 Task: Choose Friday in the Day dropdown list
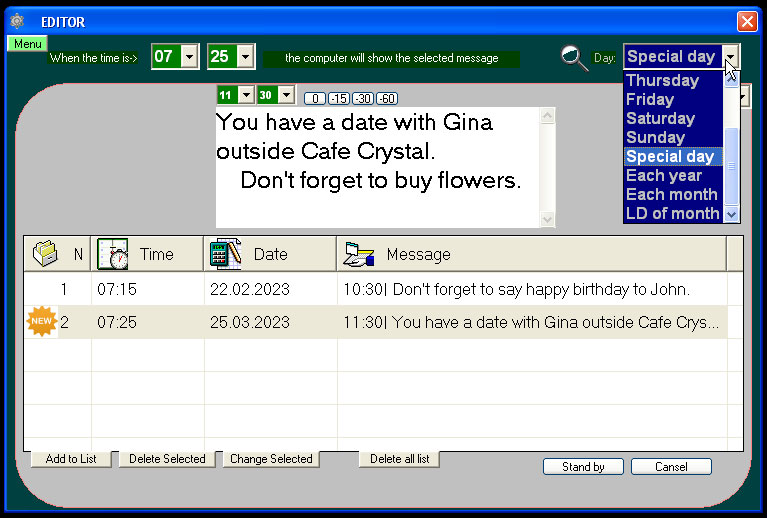tap(649, 99)
